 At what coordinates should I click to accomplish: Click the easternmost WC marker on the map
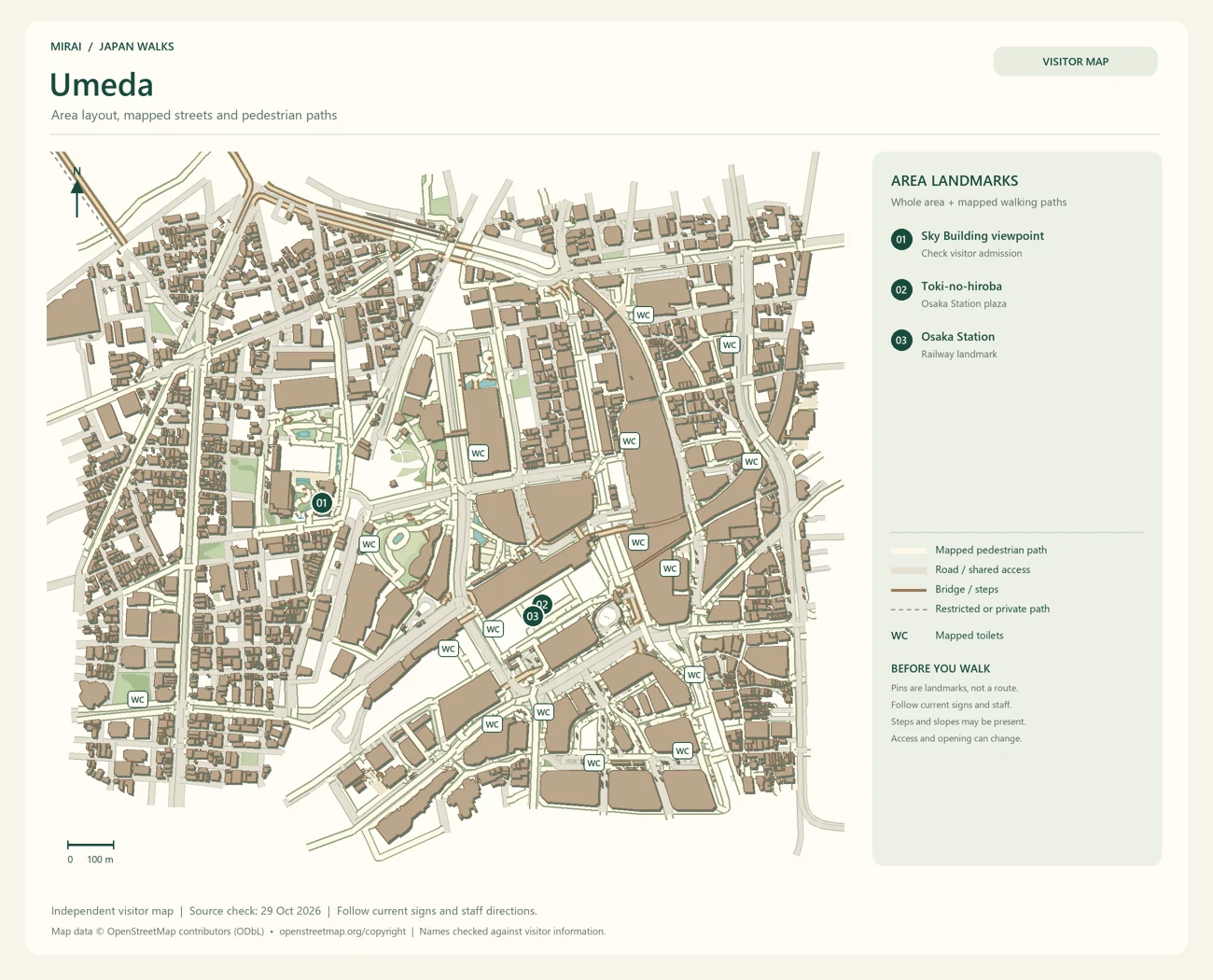(751, 461)
